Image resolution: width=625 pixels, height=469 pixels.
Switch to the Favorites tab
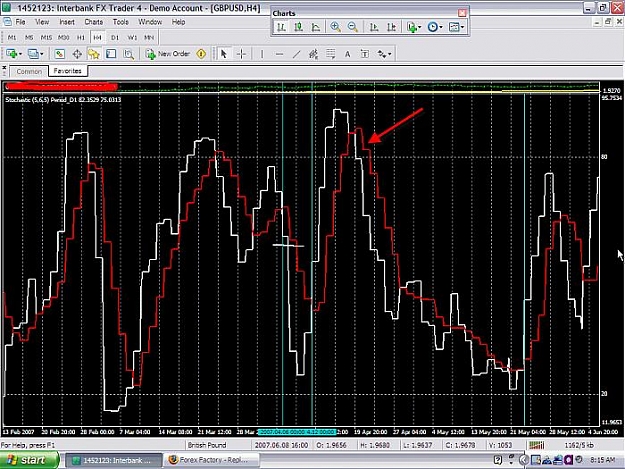[x=67, y=71]
